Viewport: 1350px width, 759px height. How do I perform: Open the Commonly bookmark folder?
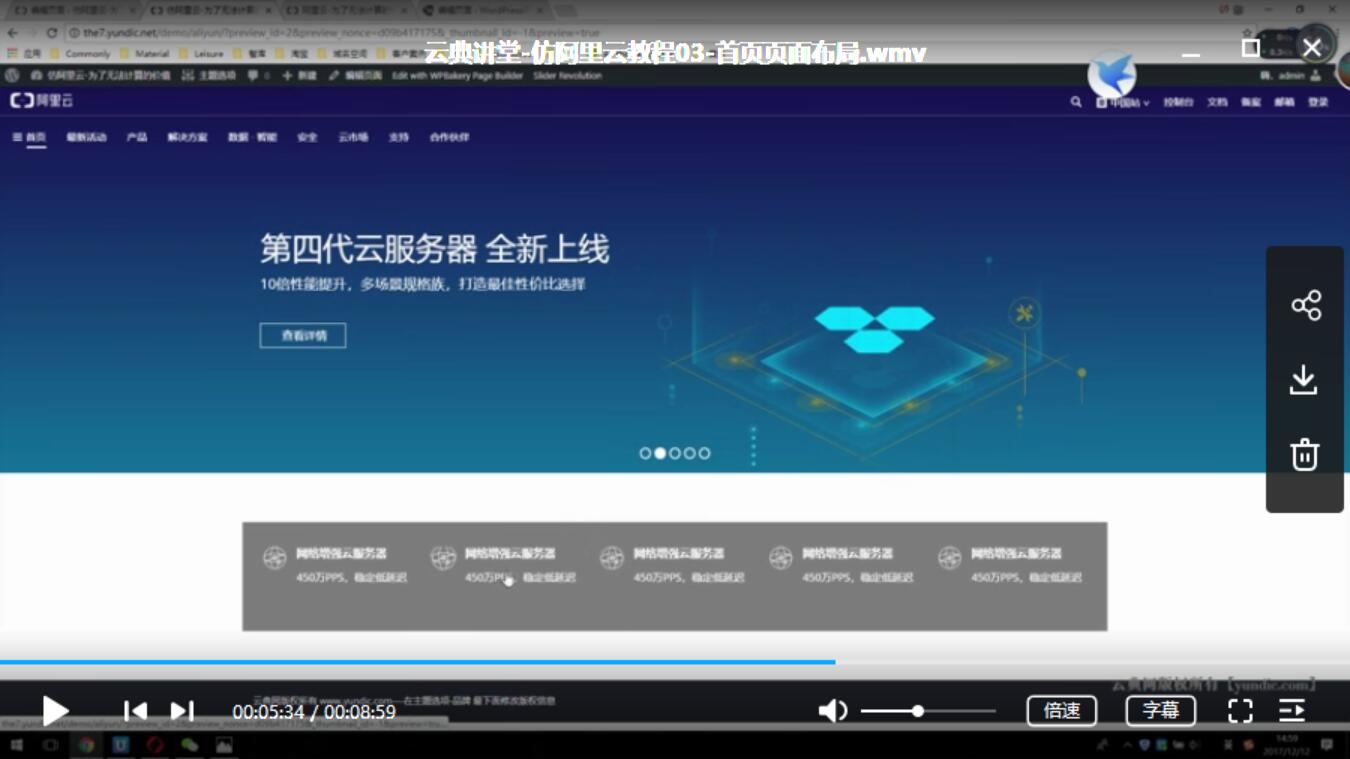[x=80, y=54]
